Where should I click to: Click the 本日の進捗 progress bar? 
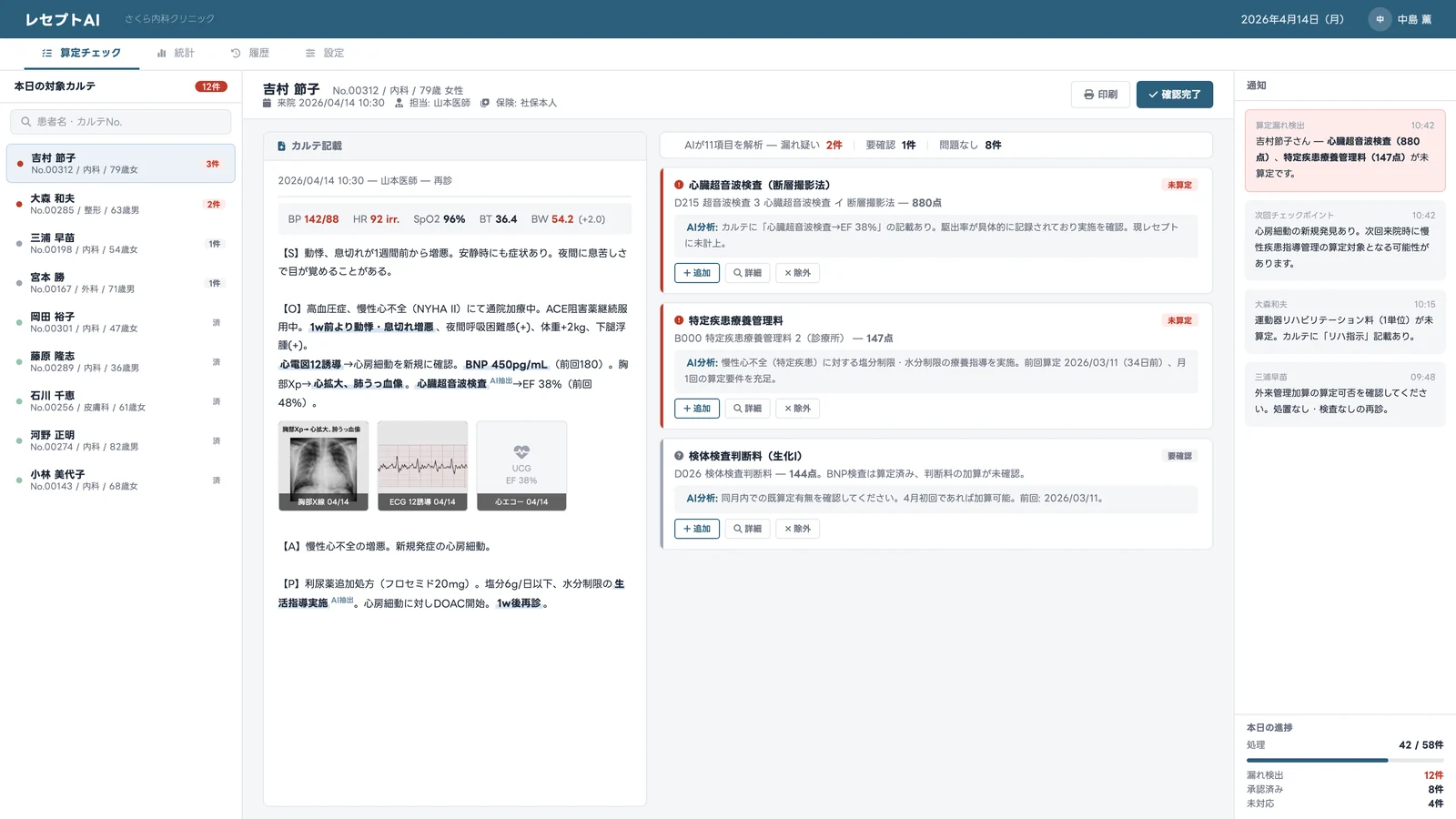1345,760
